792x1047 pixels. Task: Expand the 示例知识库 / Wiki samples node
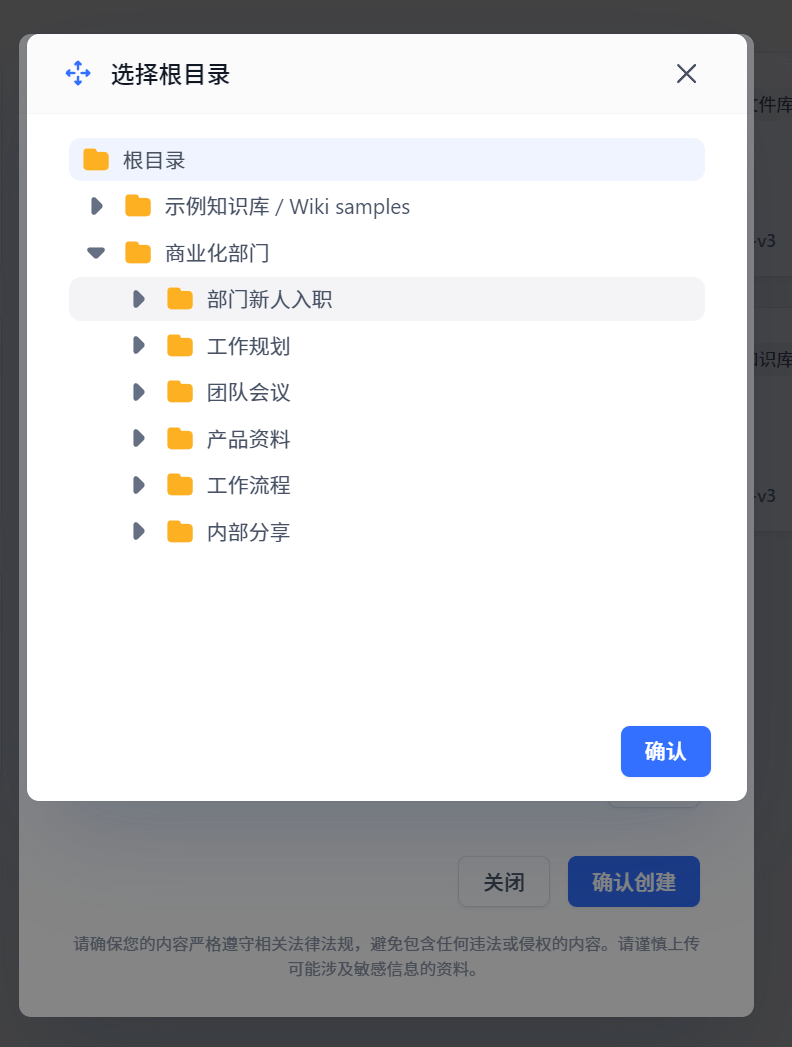(96, 207)
